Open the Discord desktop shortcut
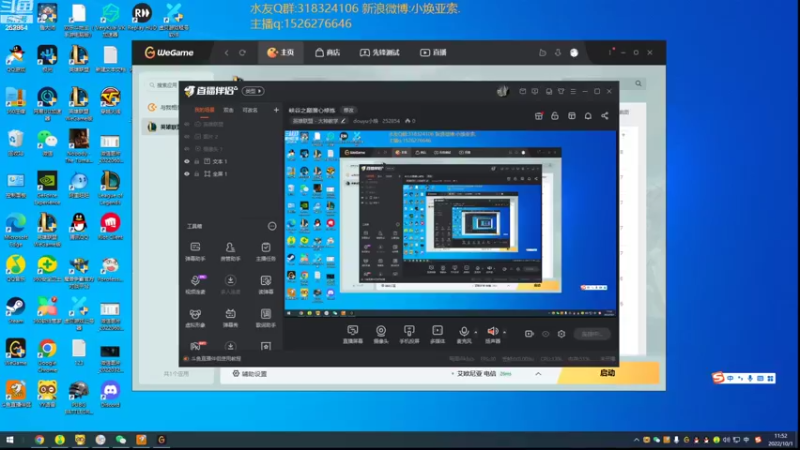 point(110,394)
